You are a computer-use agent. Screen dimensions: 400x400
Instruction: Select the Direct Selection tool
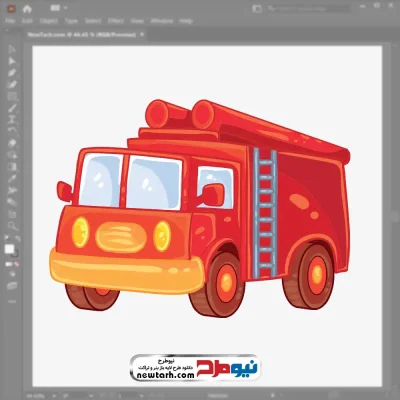point(12,61)
